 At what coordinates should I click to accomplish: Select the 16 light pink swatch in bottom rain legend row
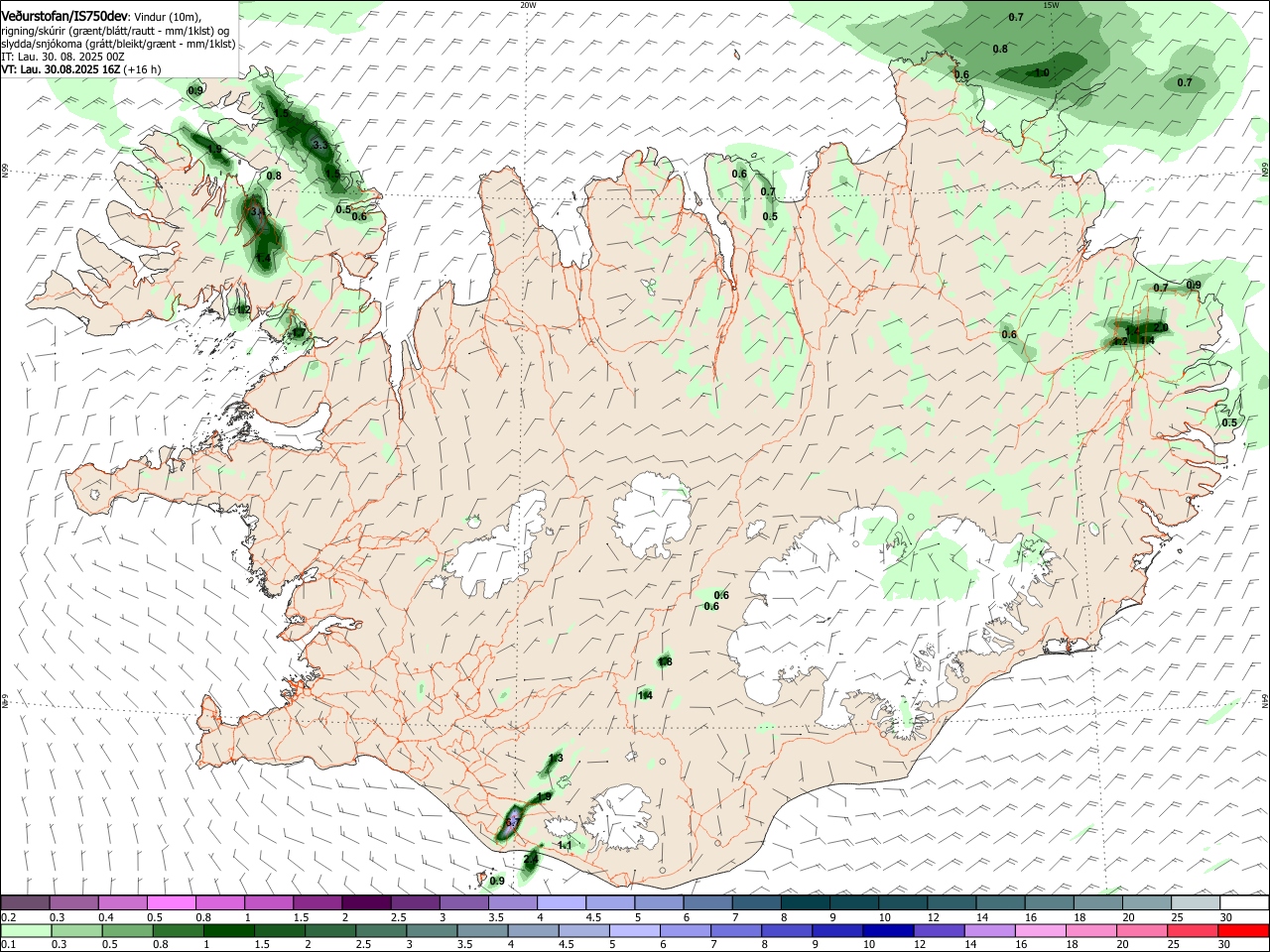[x=1039, y=931]
